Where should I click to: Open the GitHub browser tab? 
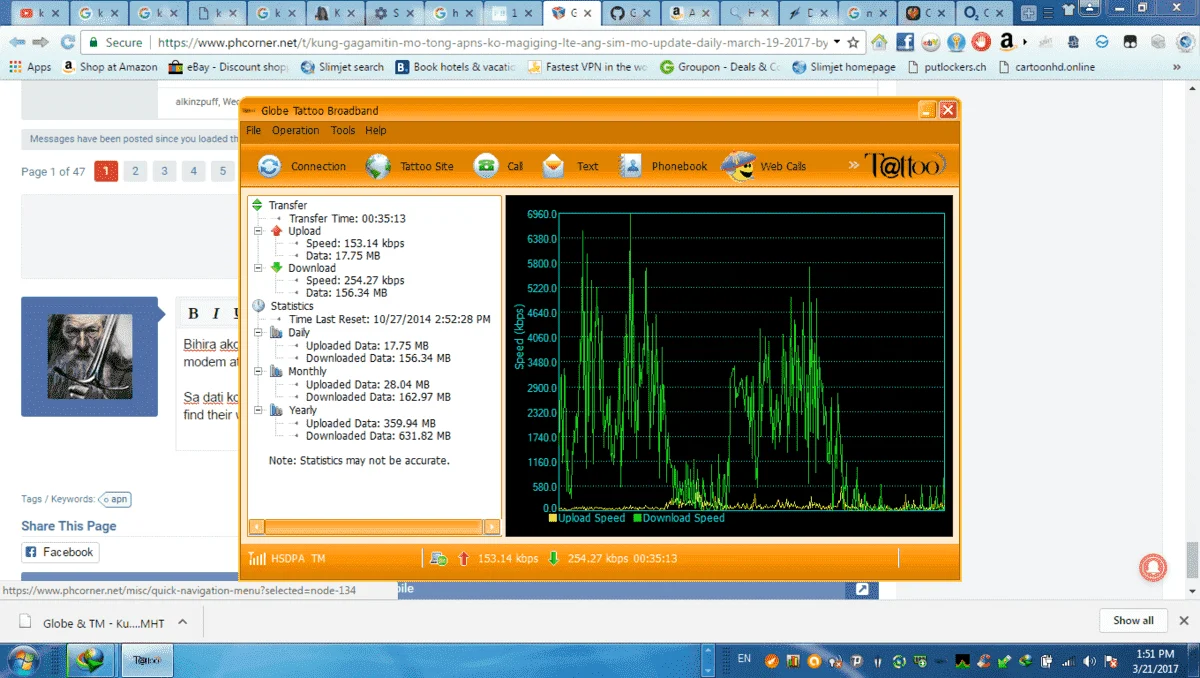629,14
